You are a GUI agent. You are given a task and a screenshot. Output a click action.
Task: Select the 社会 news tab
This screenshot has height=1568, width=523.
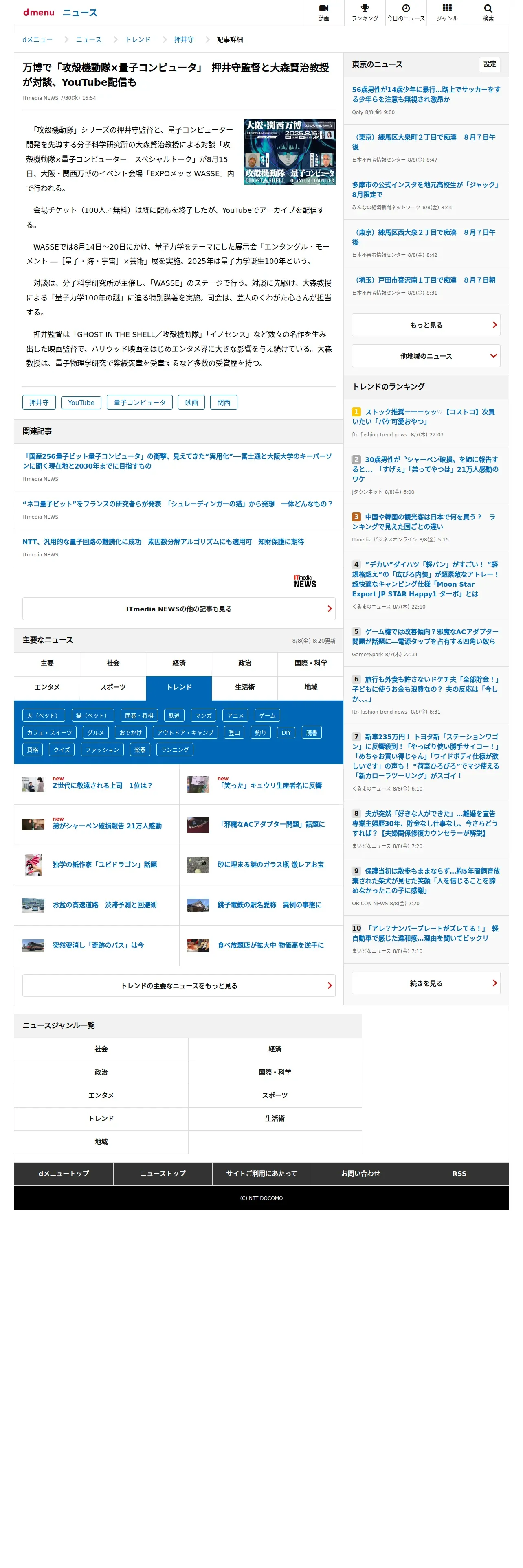pos(113,664)
